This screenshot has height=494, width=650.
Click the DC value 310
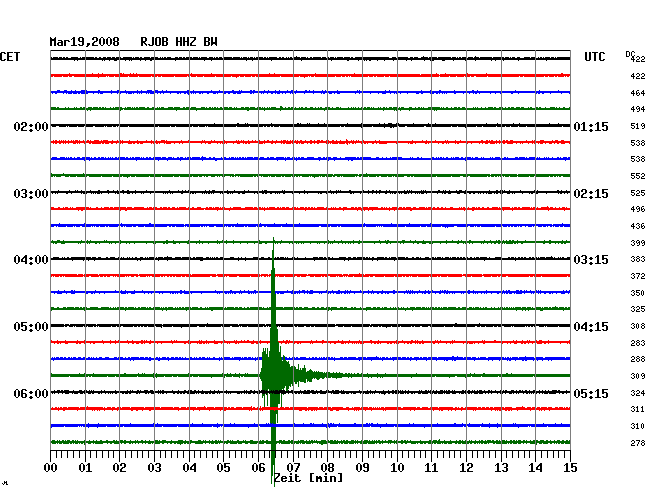click(638, 426)
